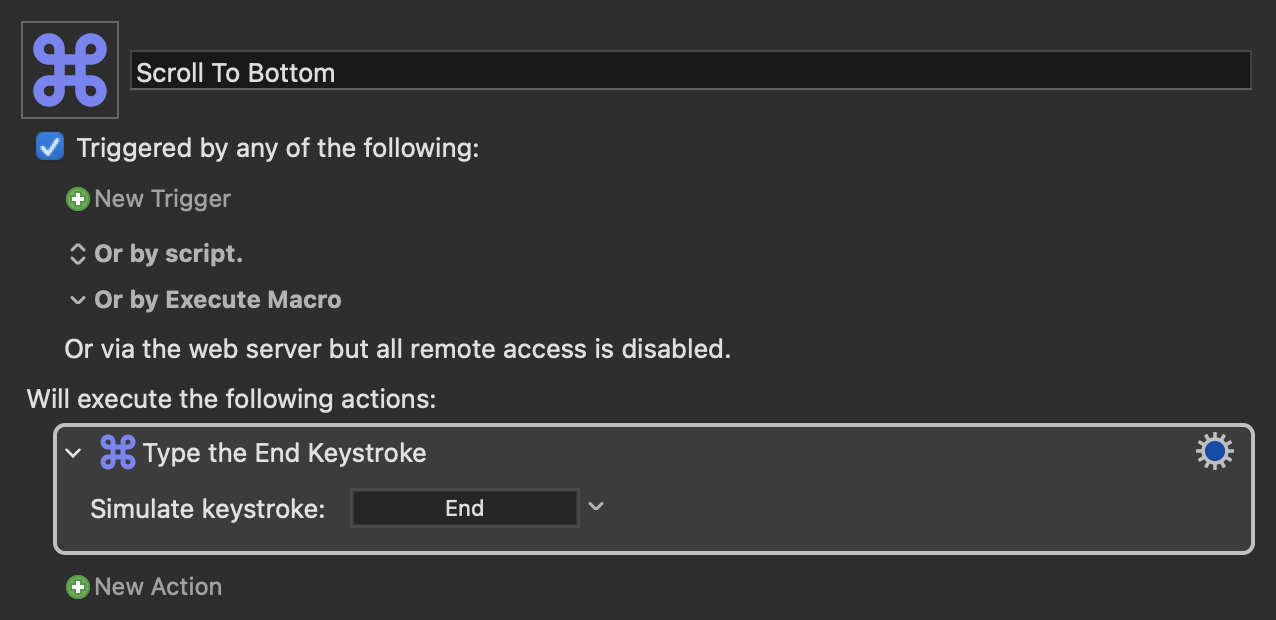Viewport: 1276px width, 620px height.
Task: Open the dropdown arrow next to the End keystroke field
Action: pos(596,507)
